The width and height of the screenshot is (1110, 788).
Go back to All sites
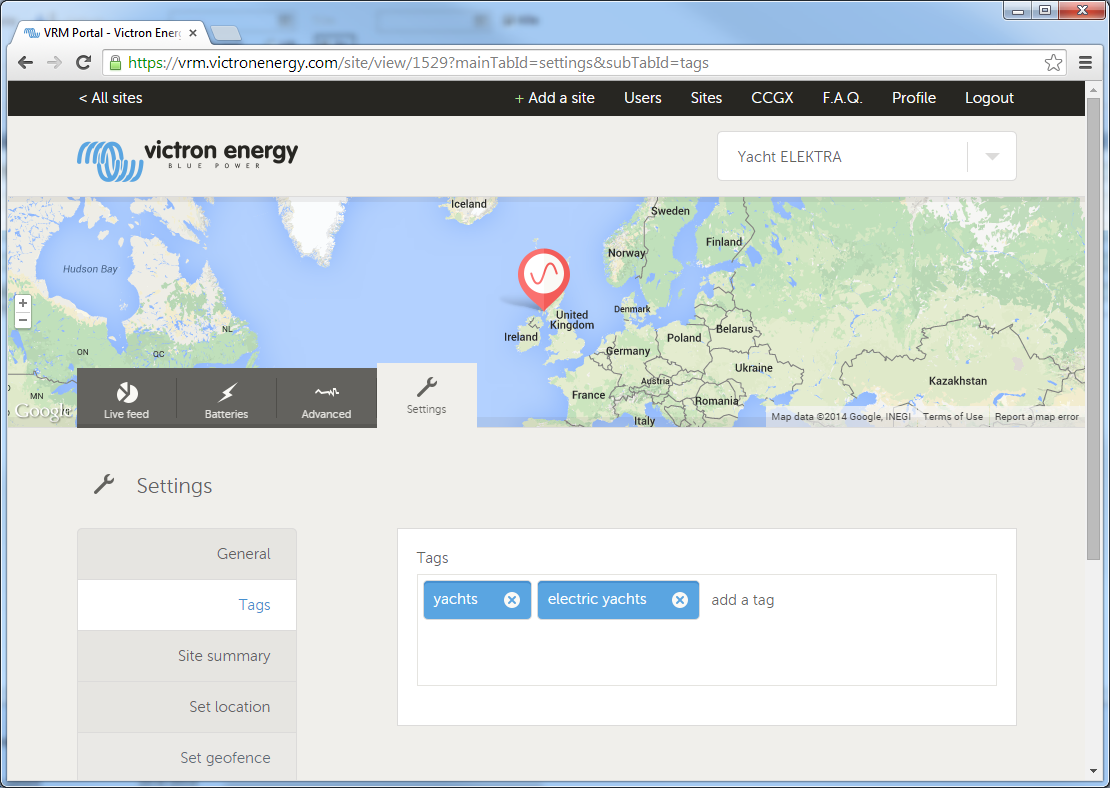[x=110, y=98]
